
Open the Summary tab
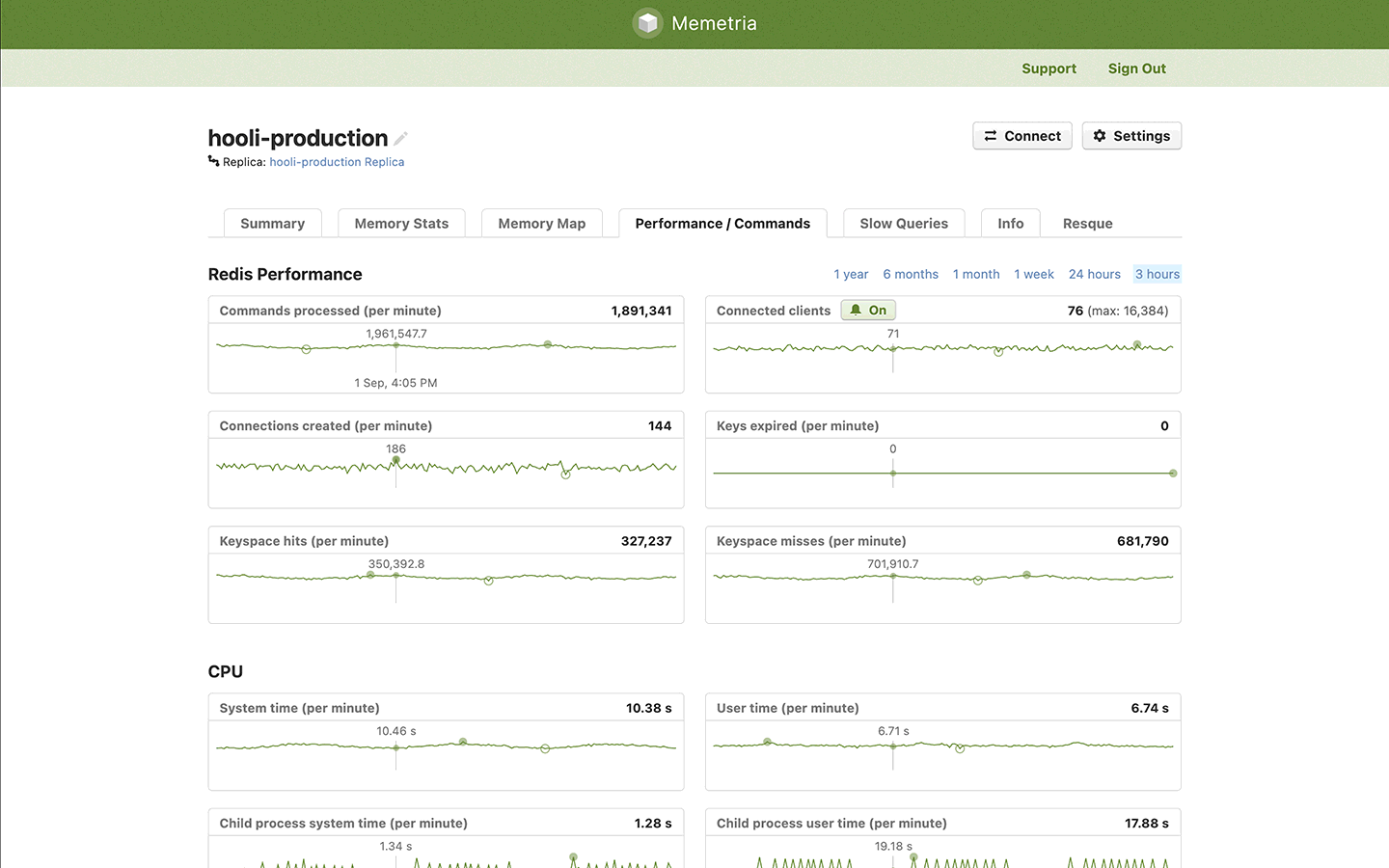272,223
